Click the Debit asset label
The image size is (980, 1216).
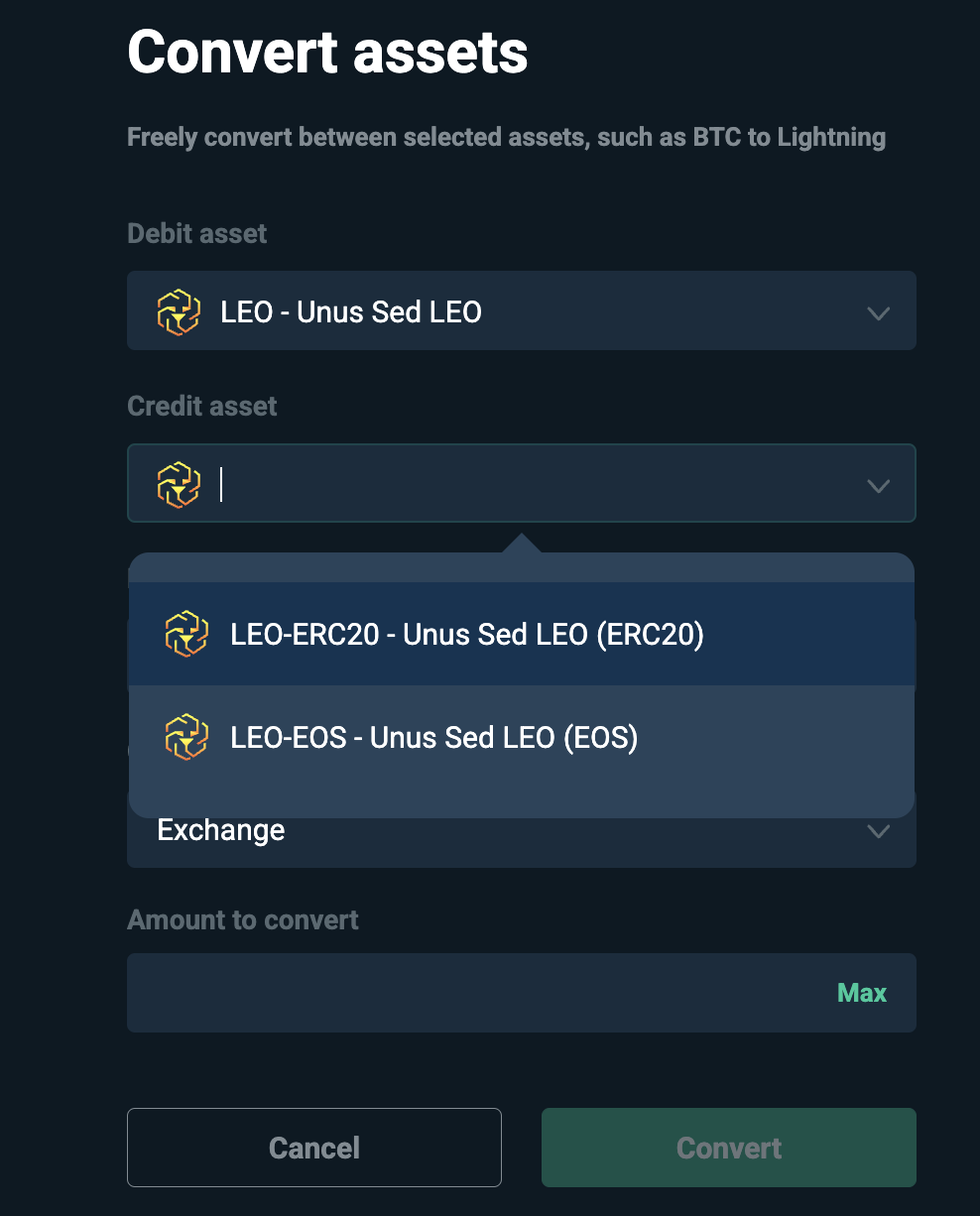tap(197, 233)
